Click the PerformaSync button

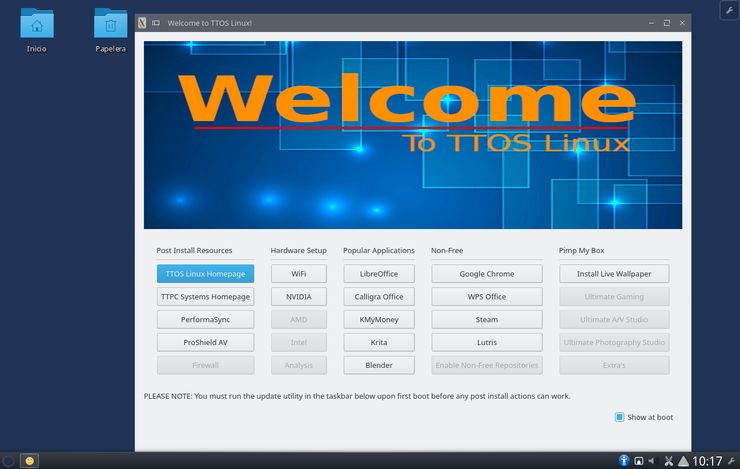pos(205,319)
